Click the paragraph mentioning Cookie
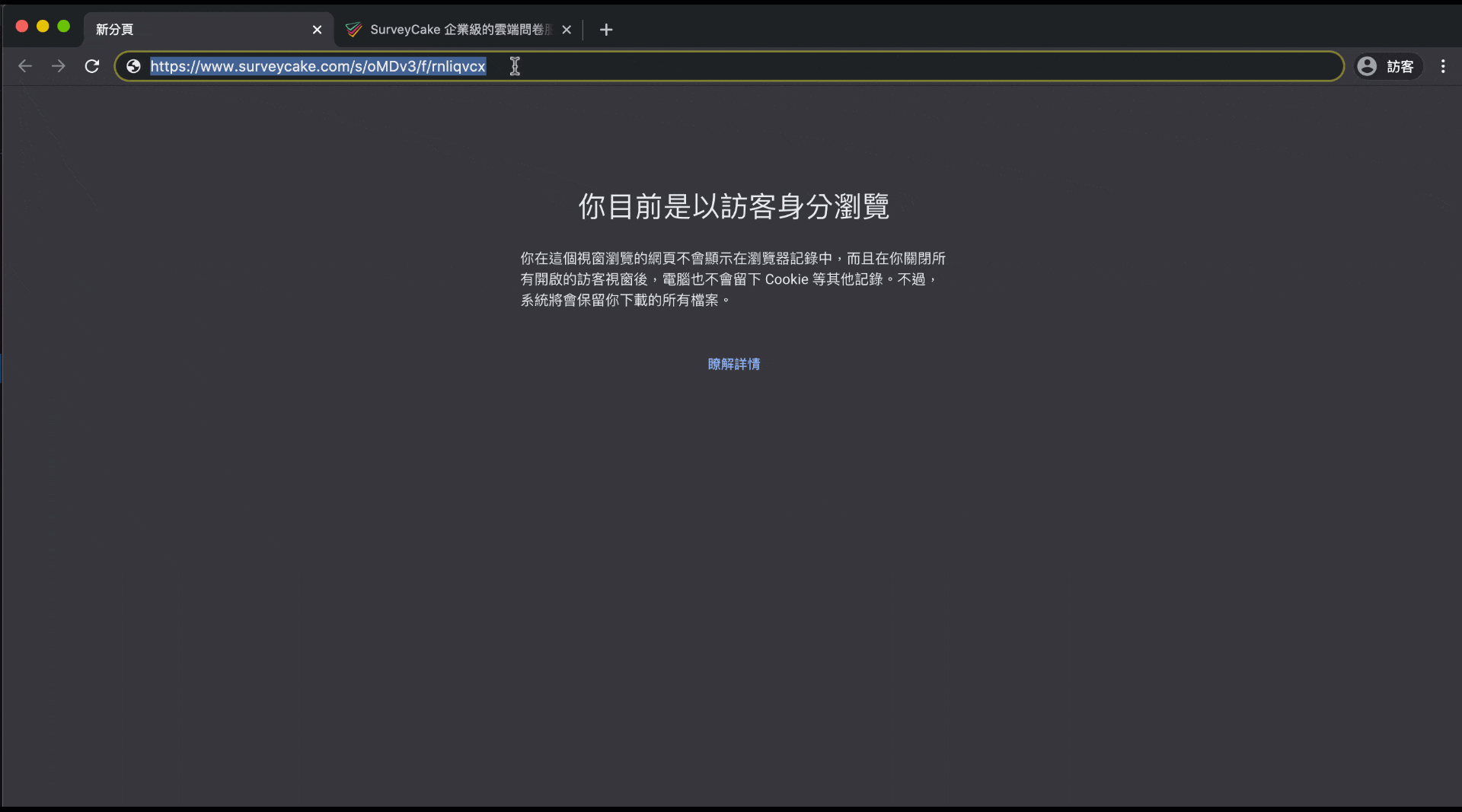The image size is (1462, 812). click(x=733, y=279)
